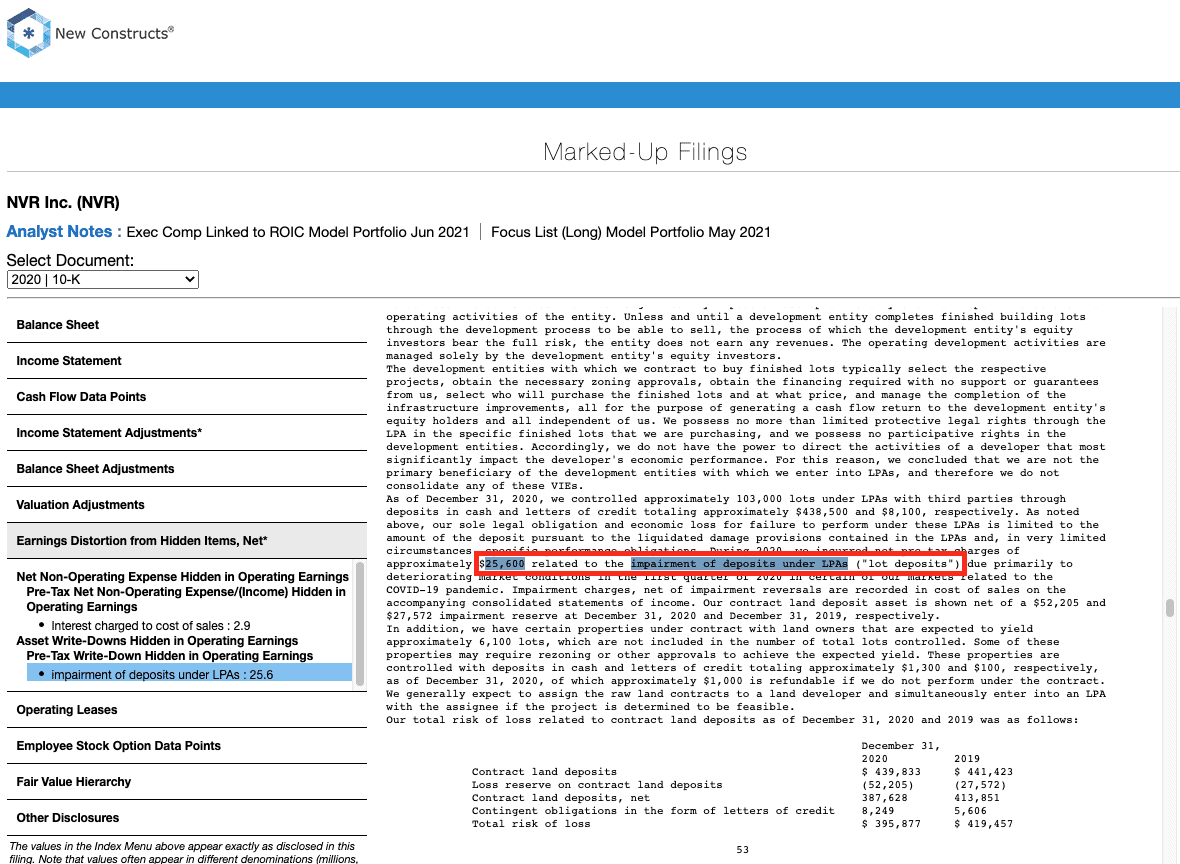1180x864 pixels.
Task: Select 'Interest charged to cost of sales : 2.9'
Action: click(x=151, y=625)
